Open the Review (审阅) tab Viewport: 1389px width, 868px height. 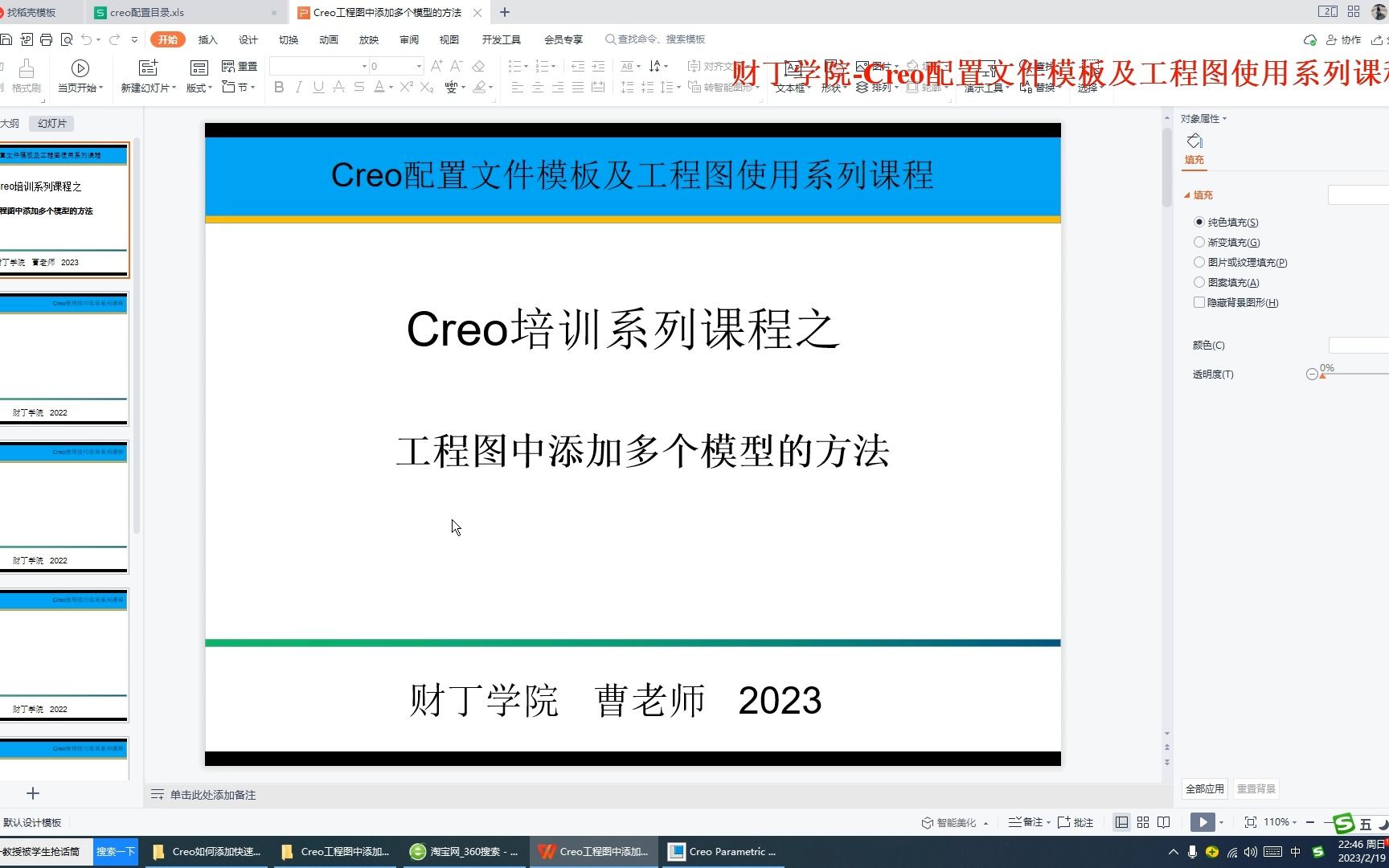click(x=409, y=39)
